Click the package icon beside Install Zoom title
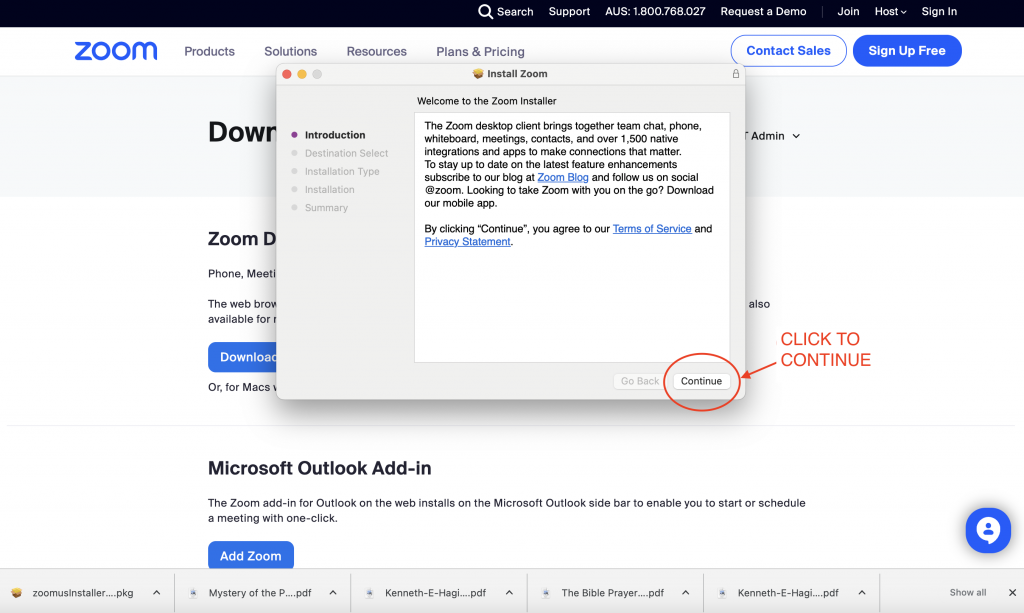This screenshot has height=613, width=1024. (x=478, y=74)
